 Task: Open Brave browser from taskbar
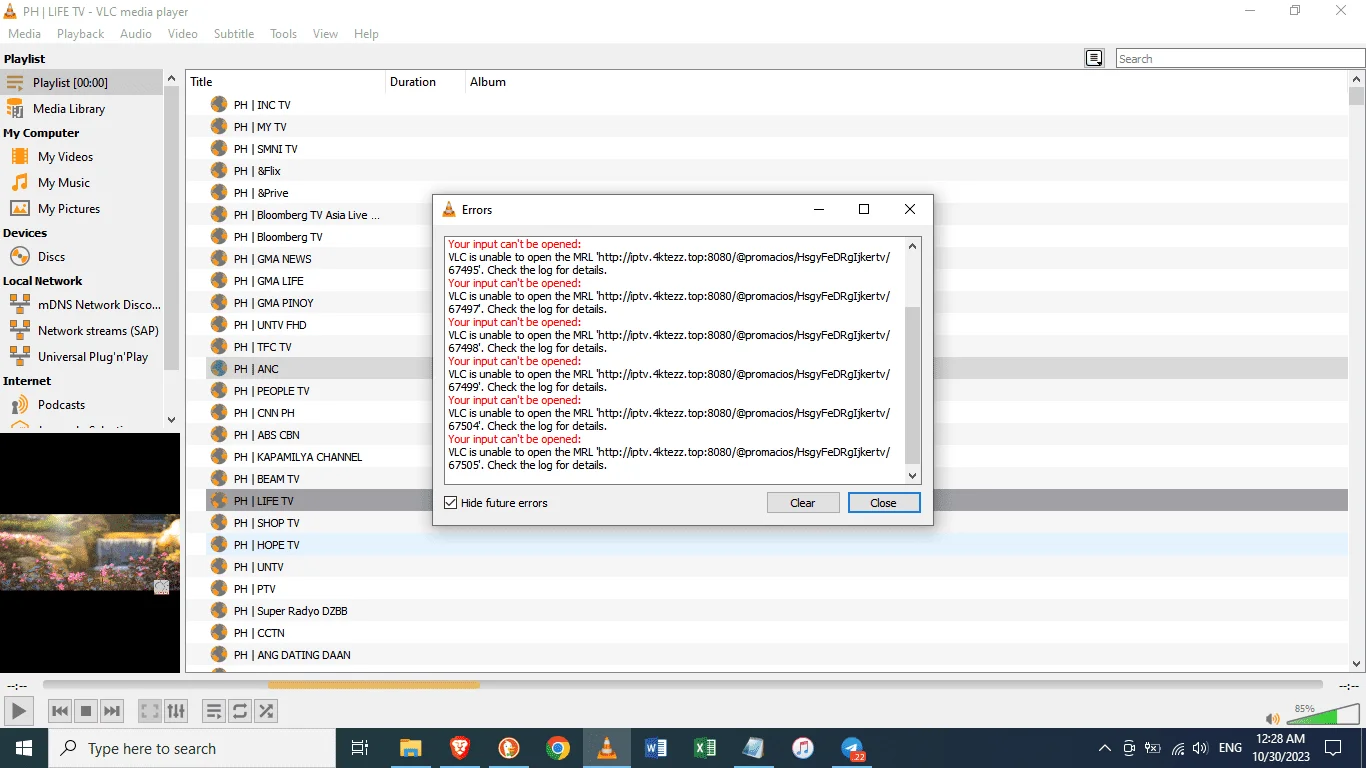click(x=459, y=748)
